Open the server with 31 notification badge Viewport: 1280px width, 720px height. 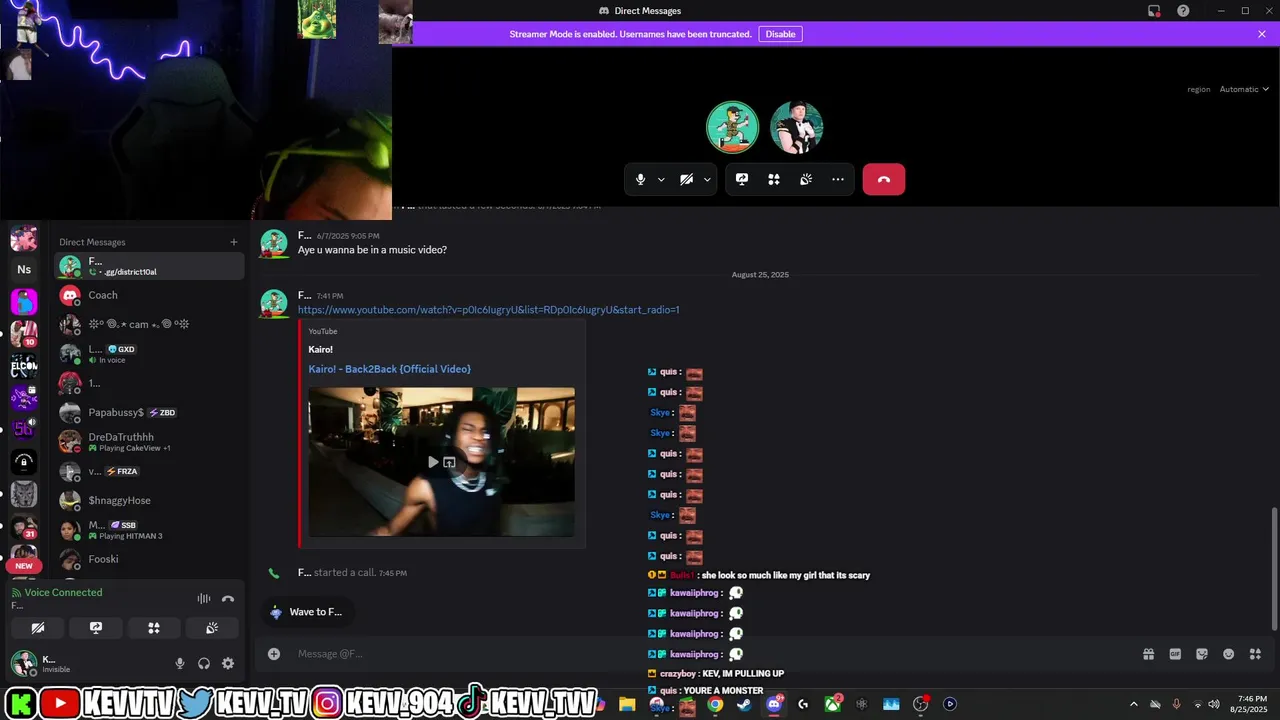tap(24, 526)
